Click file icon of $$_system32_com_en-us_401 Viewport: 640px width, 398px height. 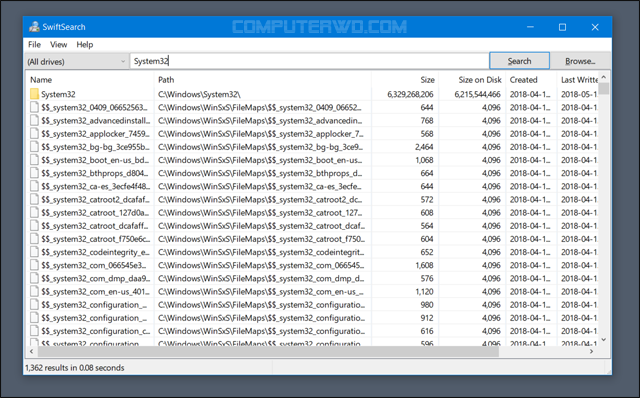click(34, 291)
